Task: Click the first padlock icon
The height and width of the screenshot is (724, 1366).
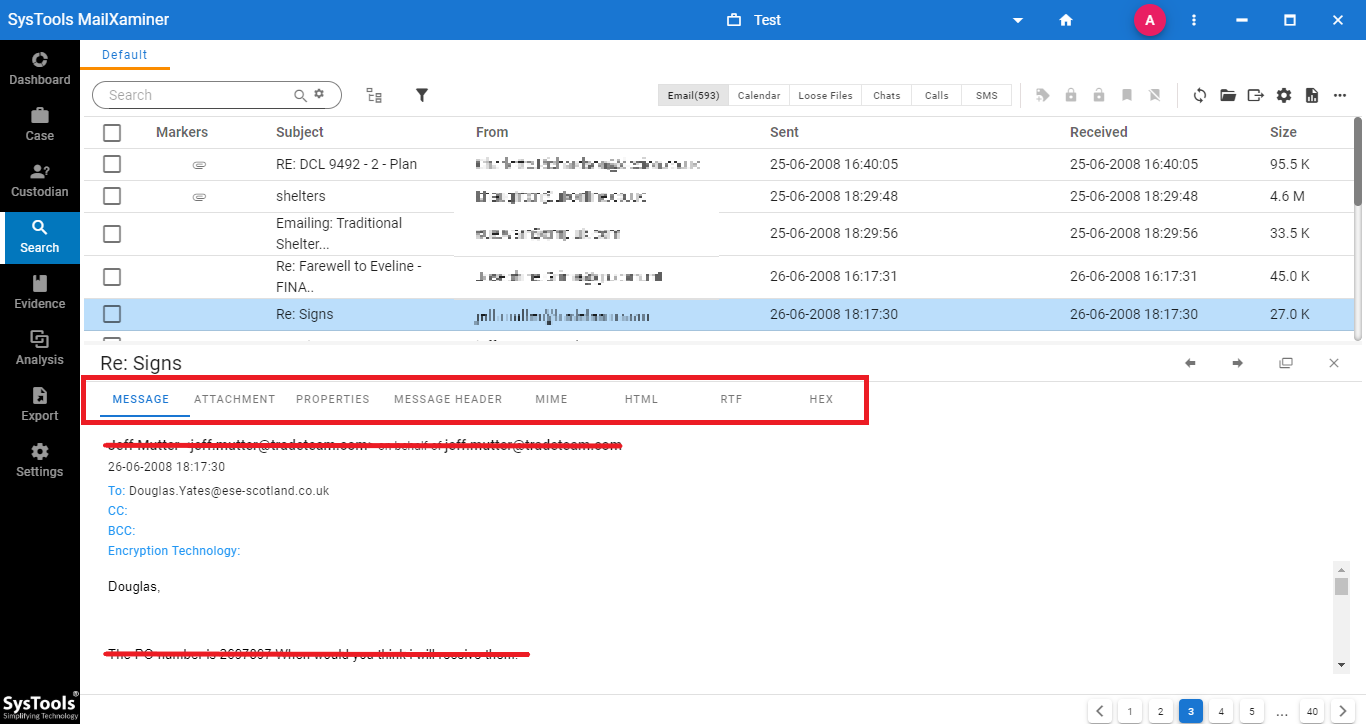Action: 1071,95
